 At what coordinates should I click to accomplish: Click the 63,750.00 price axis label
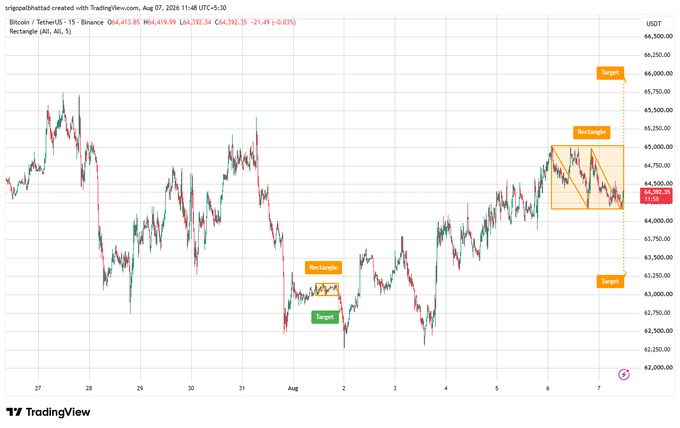658,239
